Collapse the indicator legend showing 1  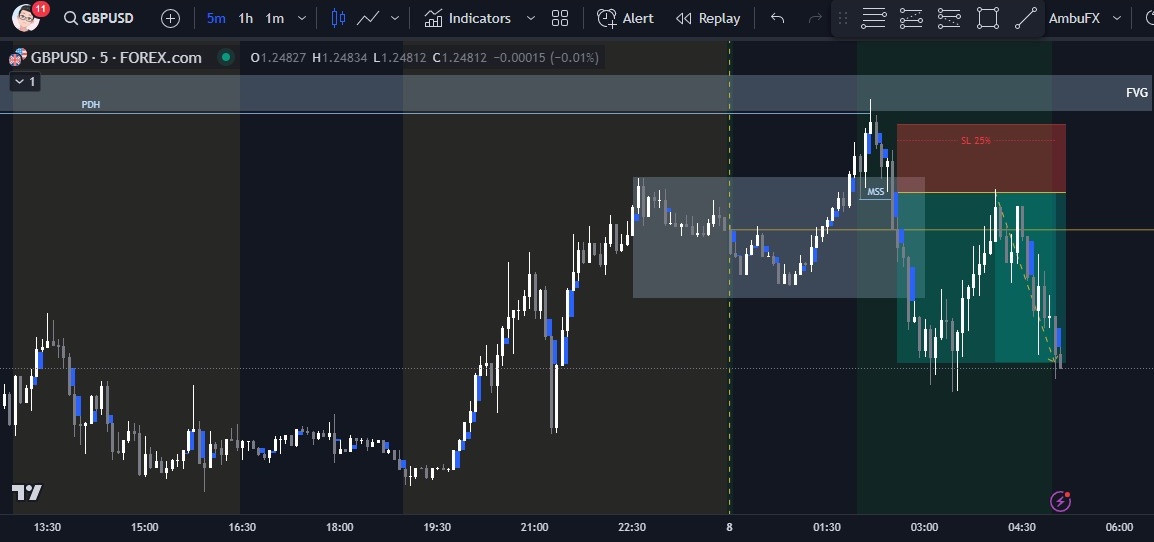25,82
